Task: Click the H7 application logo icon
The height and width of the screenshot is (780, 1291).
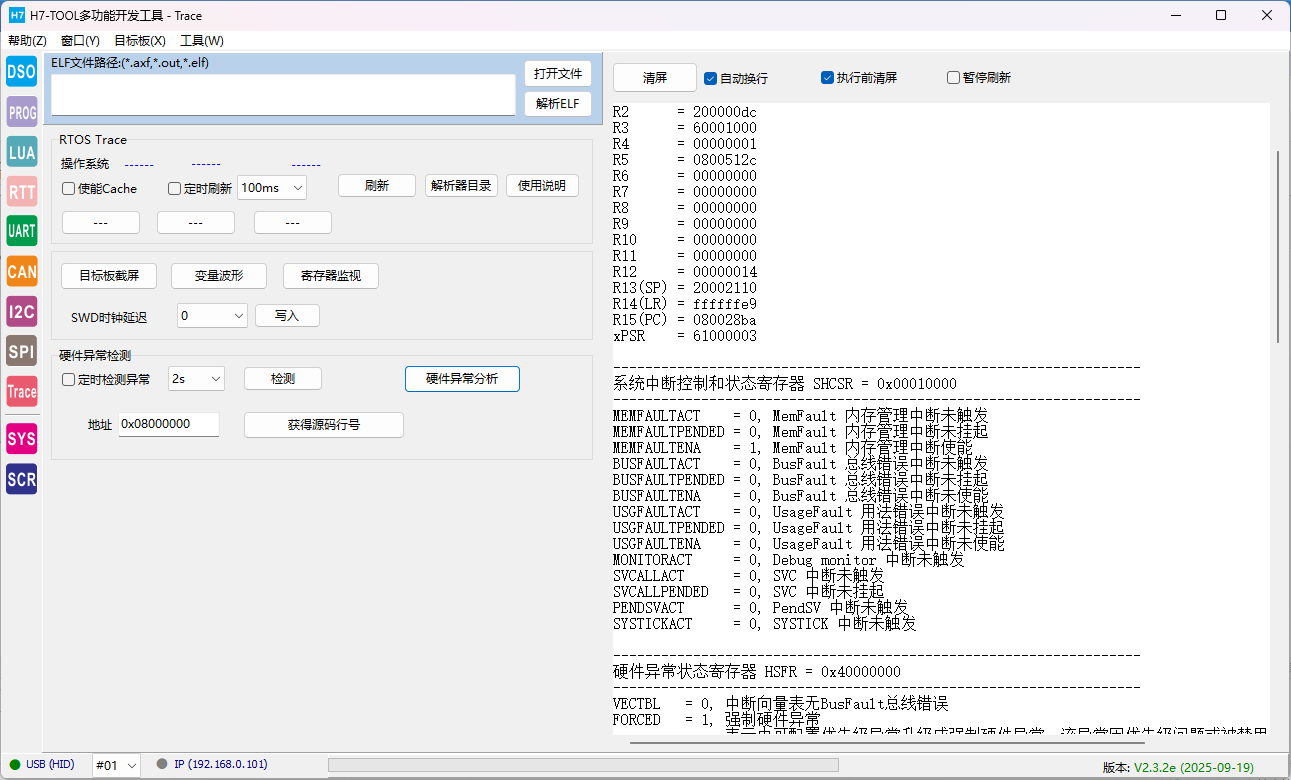Action: (x=17, y=15)
